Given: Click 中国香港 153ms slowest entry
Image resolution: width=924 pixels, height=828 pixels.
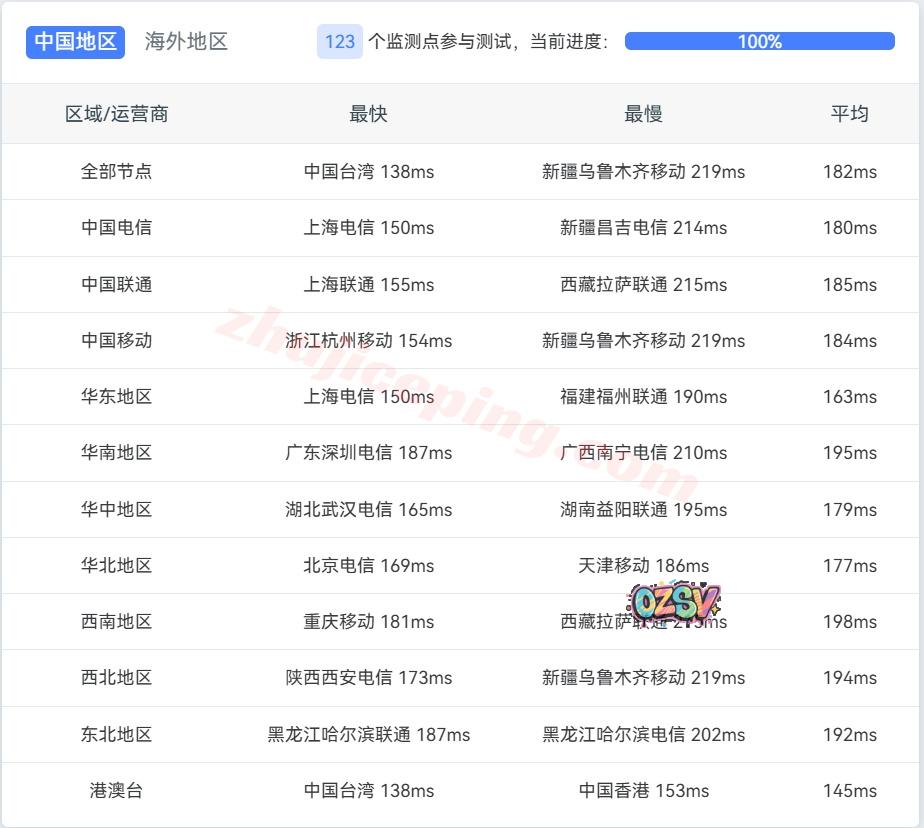Looking at the screenshot, I should (643, 791).
